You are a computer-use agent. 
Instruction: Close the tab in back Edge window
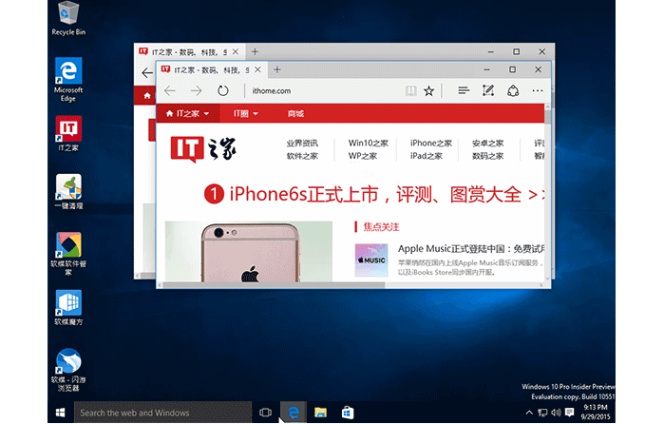(x=235, y=52)
